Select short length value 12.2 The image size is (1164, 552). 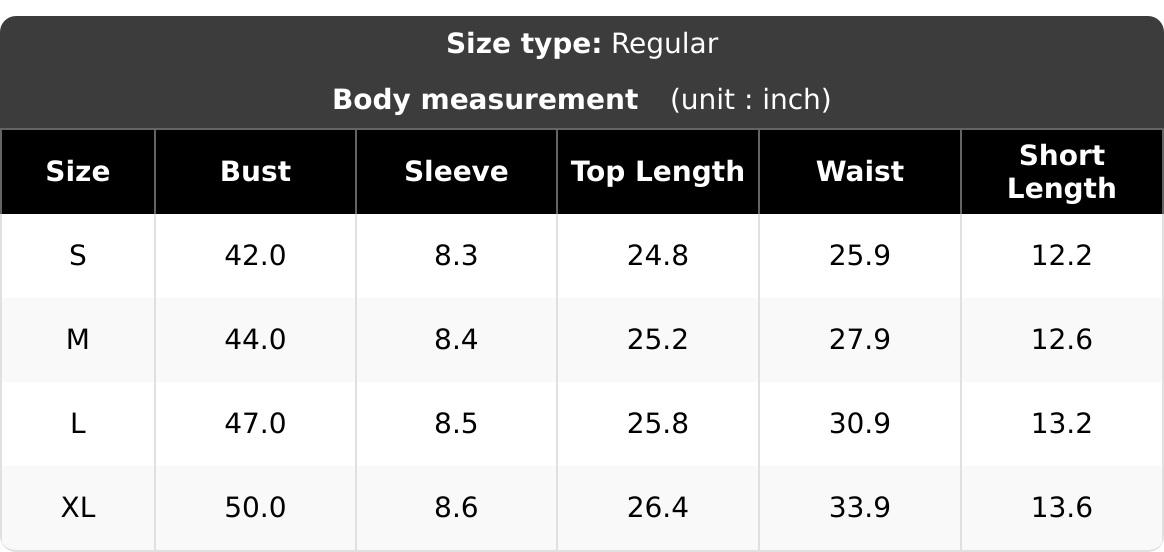point(1062,256)
